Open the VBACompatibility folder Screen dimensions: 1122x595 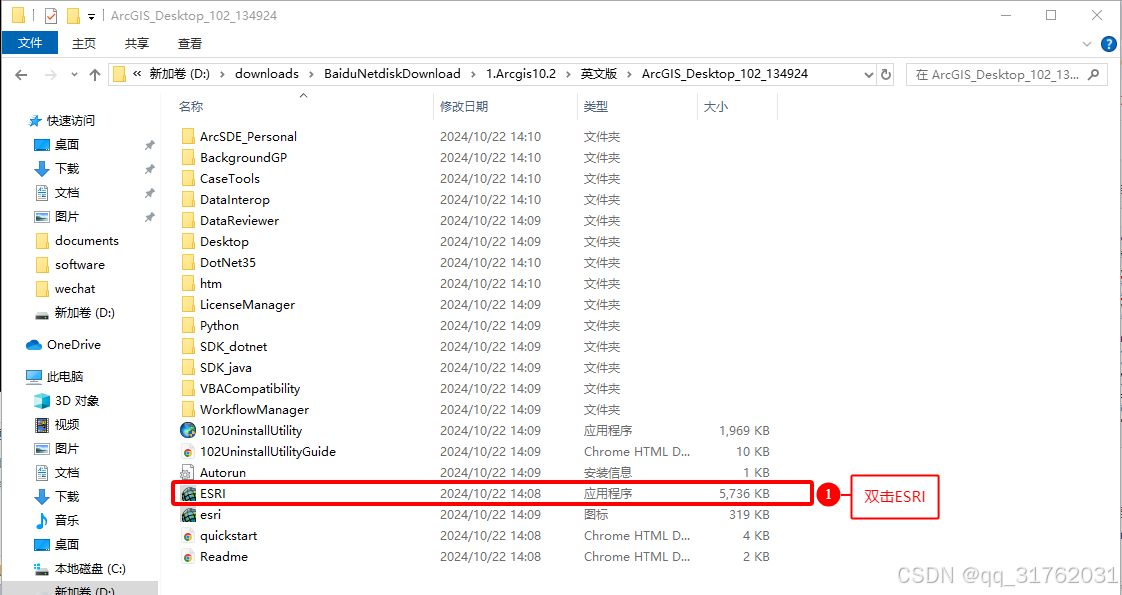point(250,388)
